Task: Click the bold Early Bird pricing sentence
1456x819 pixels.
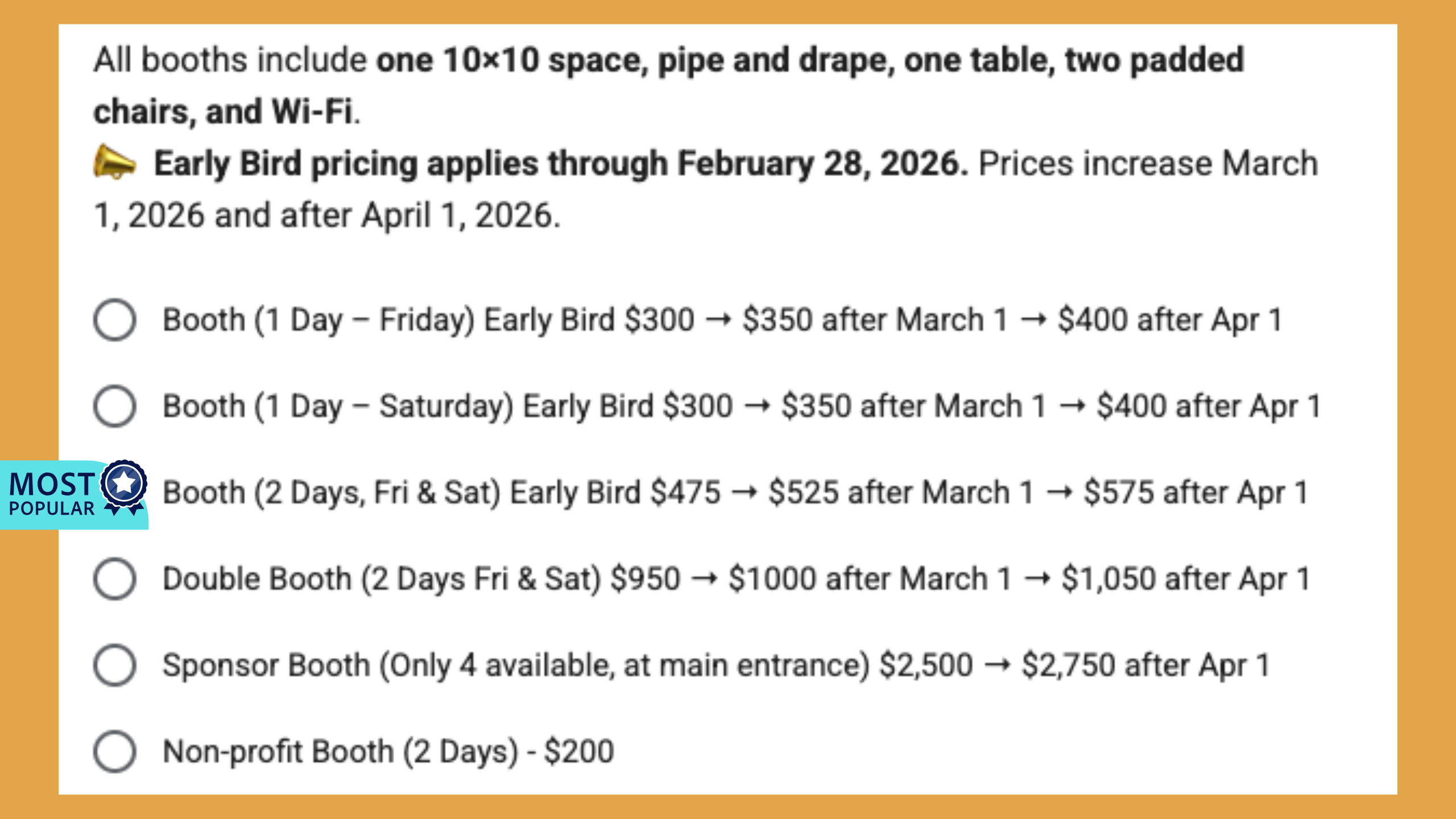Action: click(x=560, y=164)
